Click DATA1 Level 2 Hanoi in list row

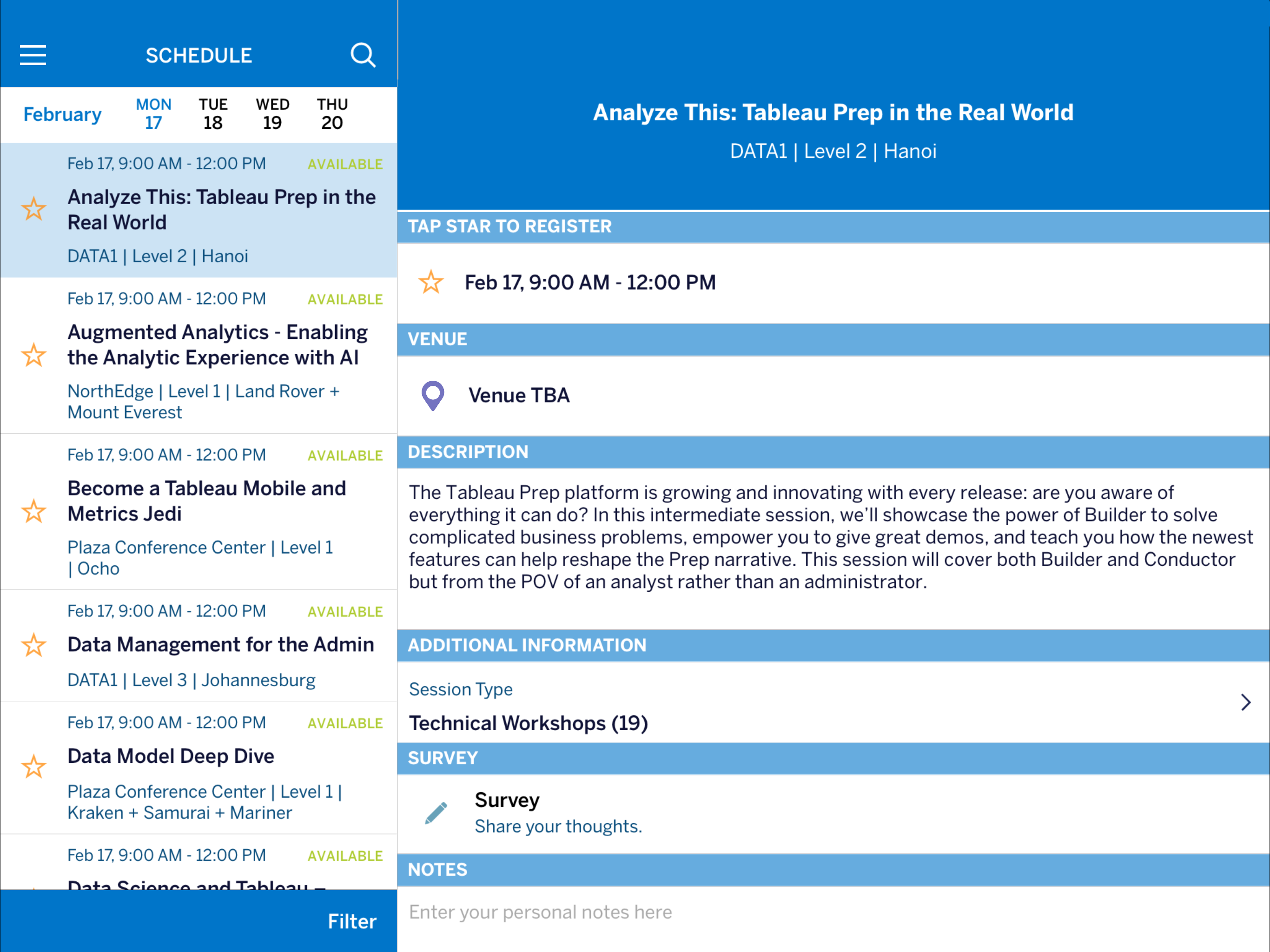(x=158, y=256)
